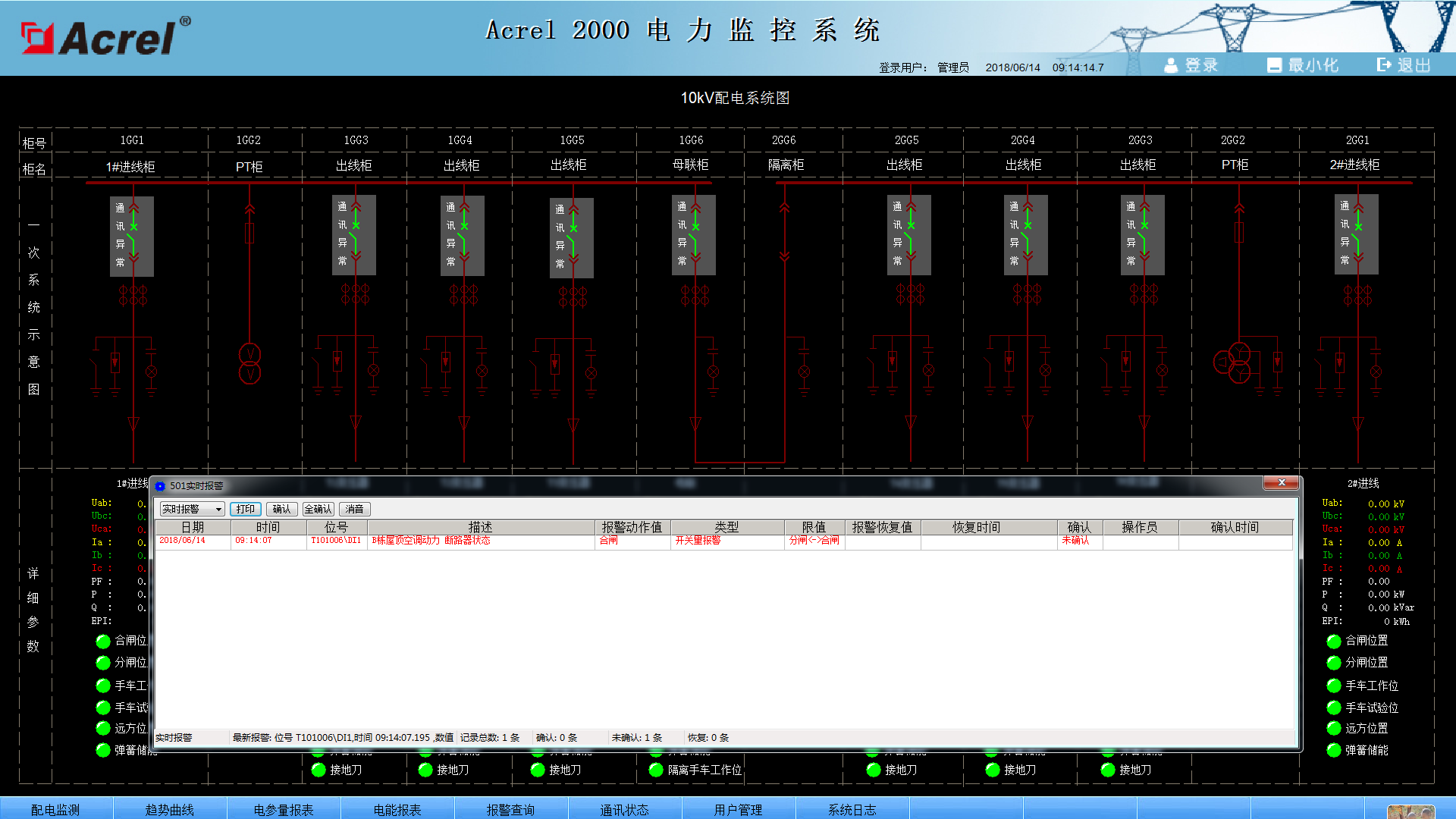Open the 用户管理 tab
1456x819 pixels.
[739, 809]
